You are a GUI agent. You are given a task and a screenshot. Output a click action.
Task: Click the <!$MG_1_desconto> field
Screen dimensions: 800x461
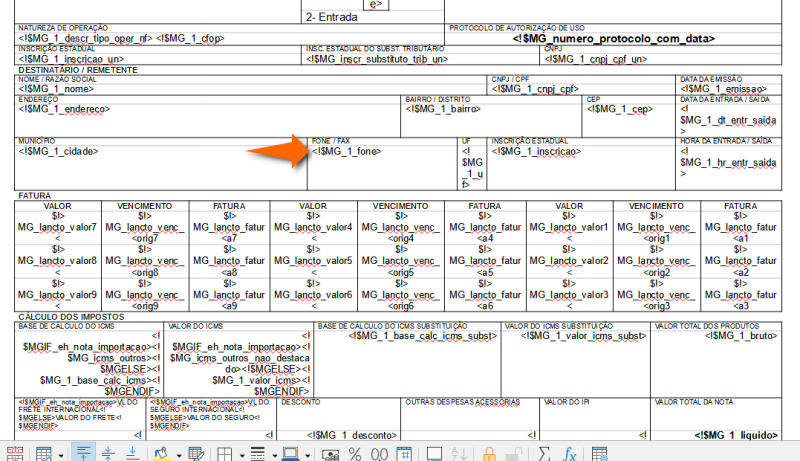(352, 436)
